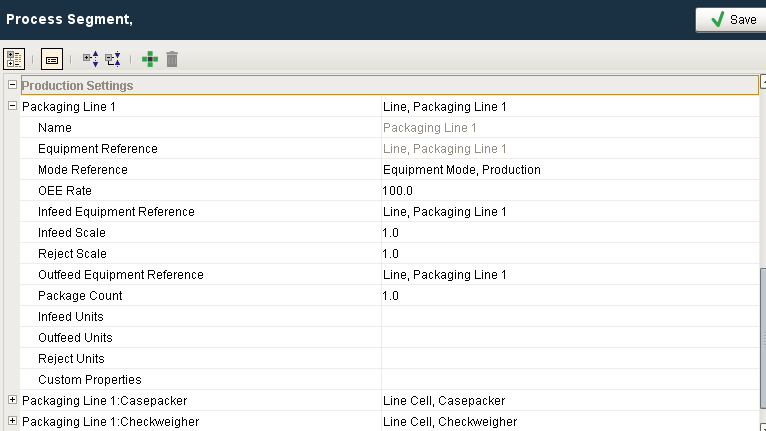Click the empty Infeed Units field
Screen dimensions: 766x431
(x=570, y=317)
